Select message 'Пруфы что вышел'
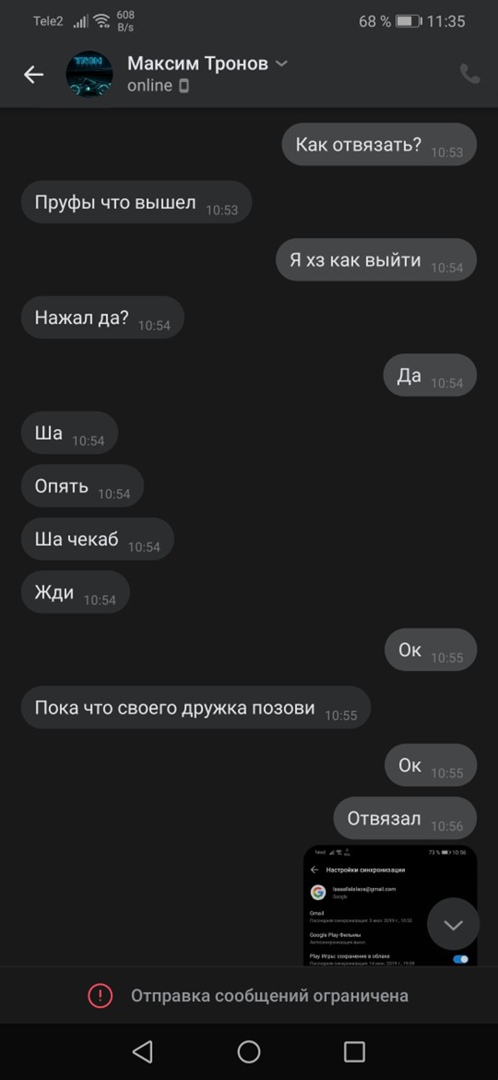Viewport: 498px width, 1080px height. click(x=136, y=203)
